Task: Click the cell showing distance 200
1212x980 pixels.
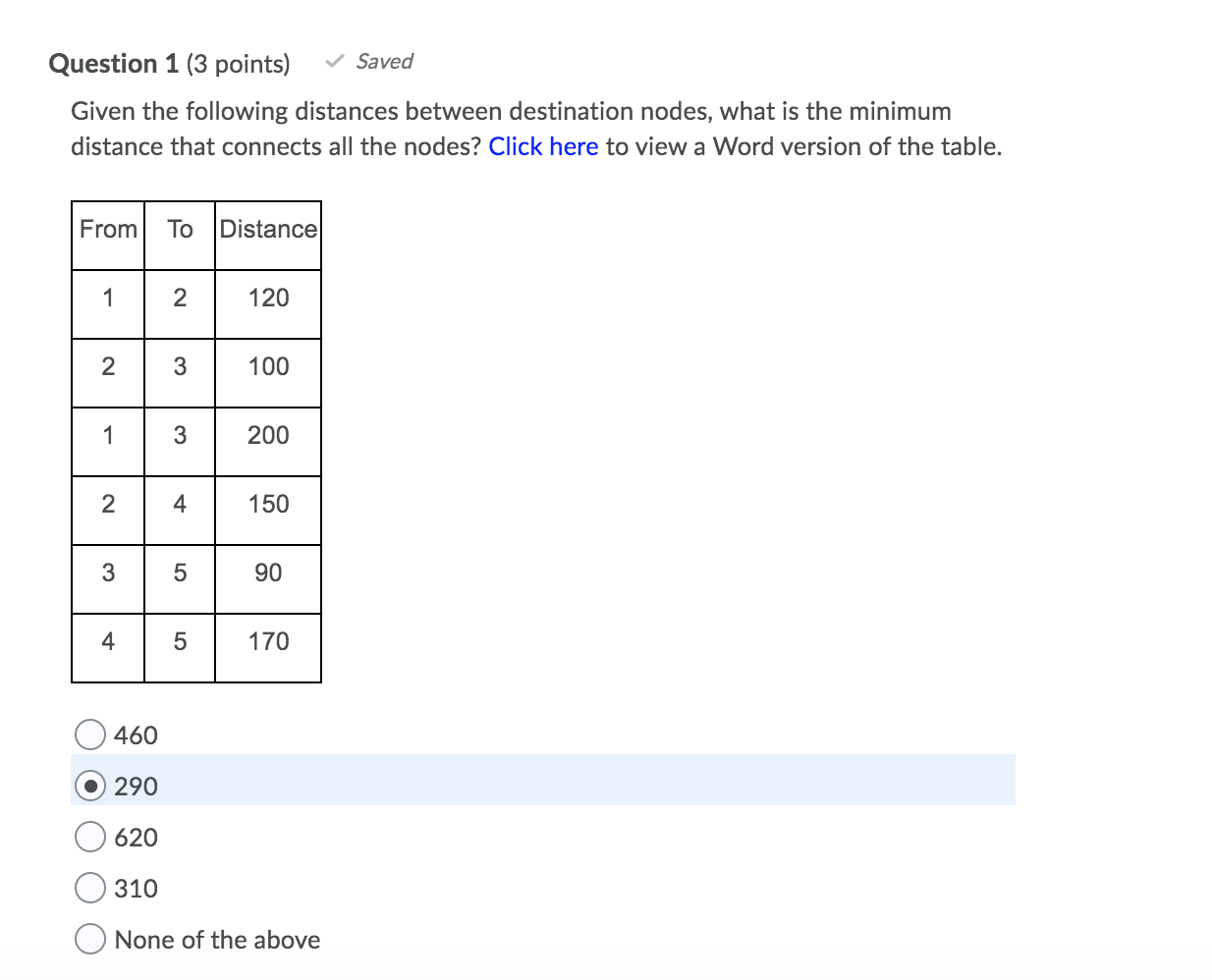Action: (267, 435)
